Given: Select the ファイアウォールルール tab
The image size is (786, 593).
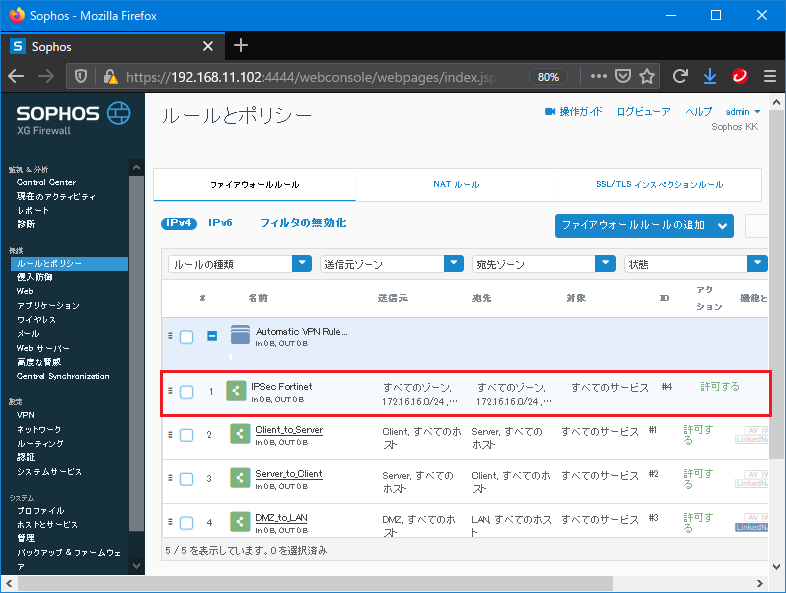Looking at the screenshot, I should 255,185.
